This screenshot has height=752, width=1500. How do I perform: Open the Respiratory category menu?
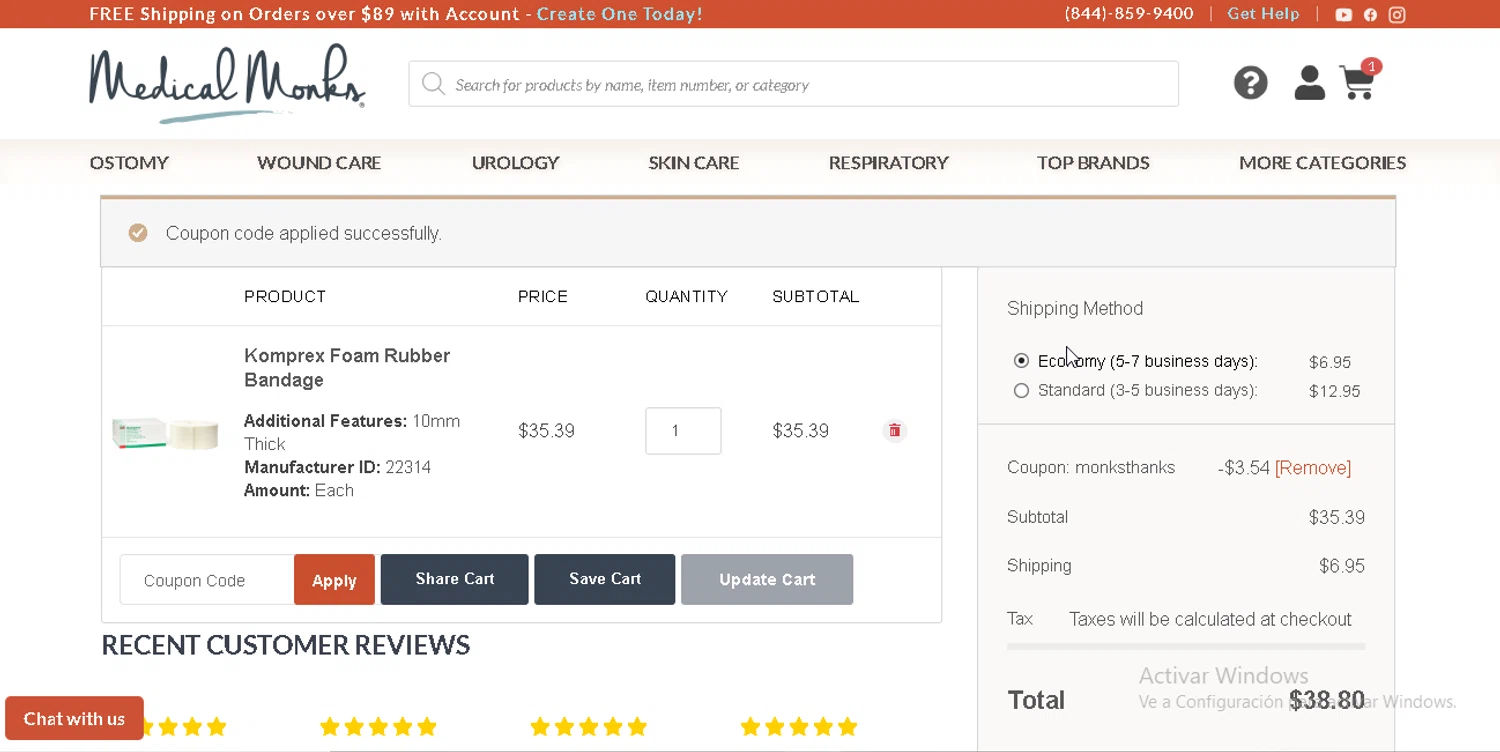[888, 162]
